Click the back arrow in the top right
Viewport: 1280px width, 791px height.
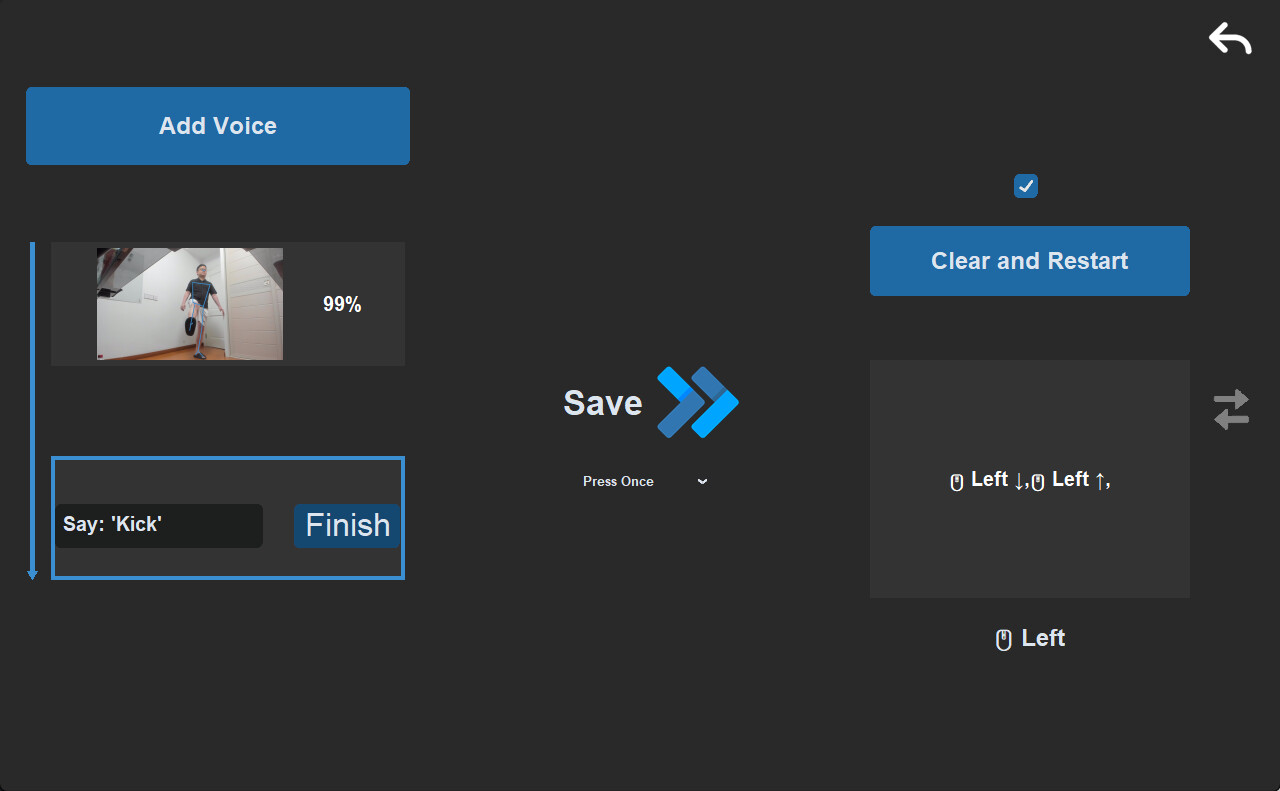click(1229, 39)
